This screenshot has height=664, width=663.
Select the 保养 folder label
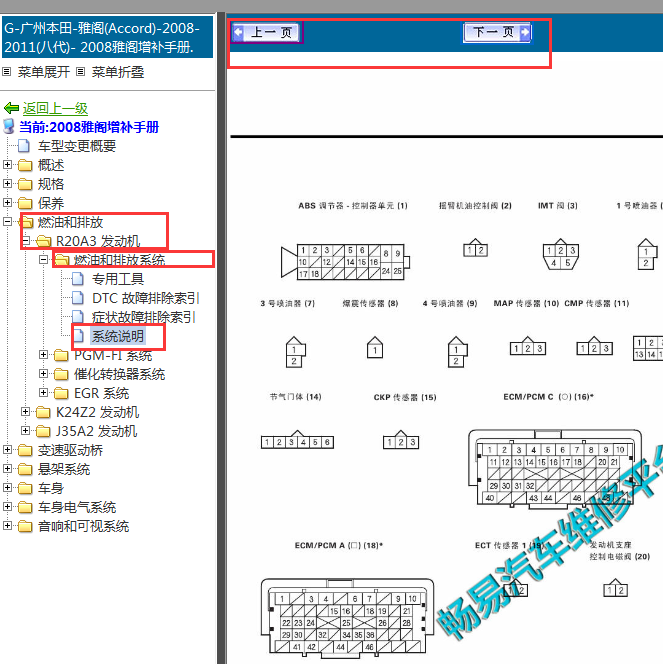point(51,203)
